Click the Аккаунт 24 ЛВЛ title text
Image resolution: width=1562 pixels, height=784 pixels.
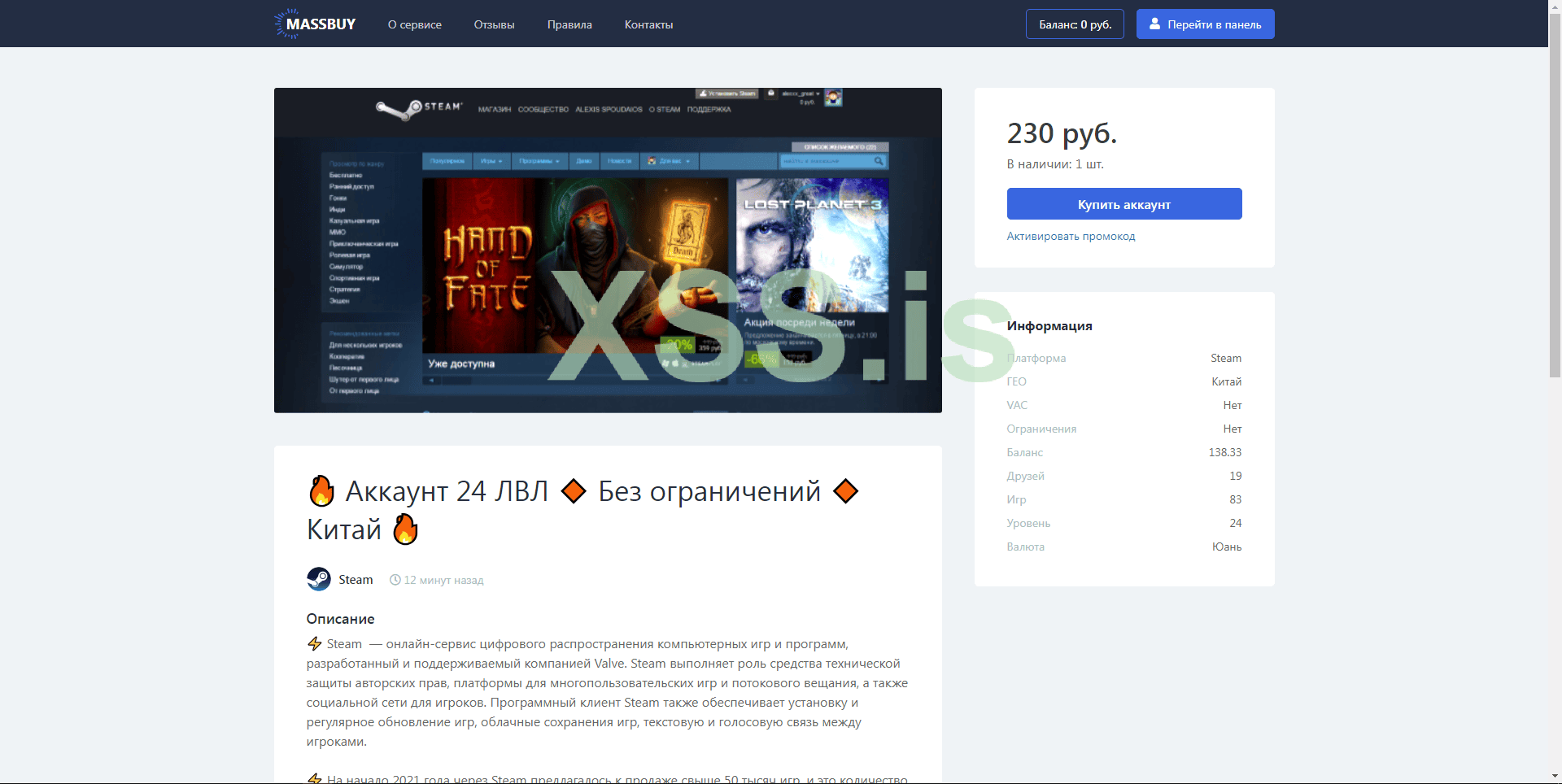447,491
